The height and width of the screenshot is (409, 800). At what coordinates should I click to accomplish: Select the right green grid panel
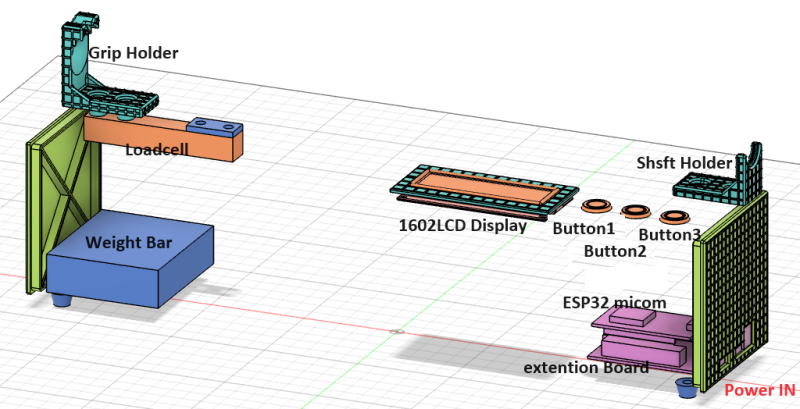point(731,291)
